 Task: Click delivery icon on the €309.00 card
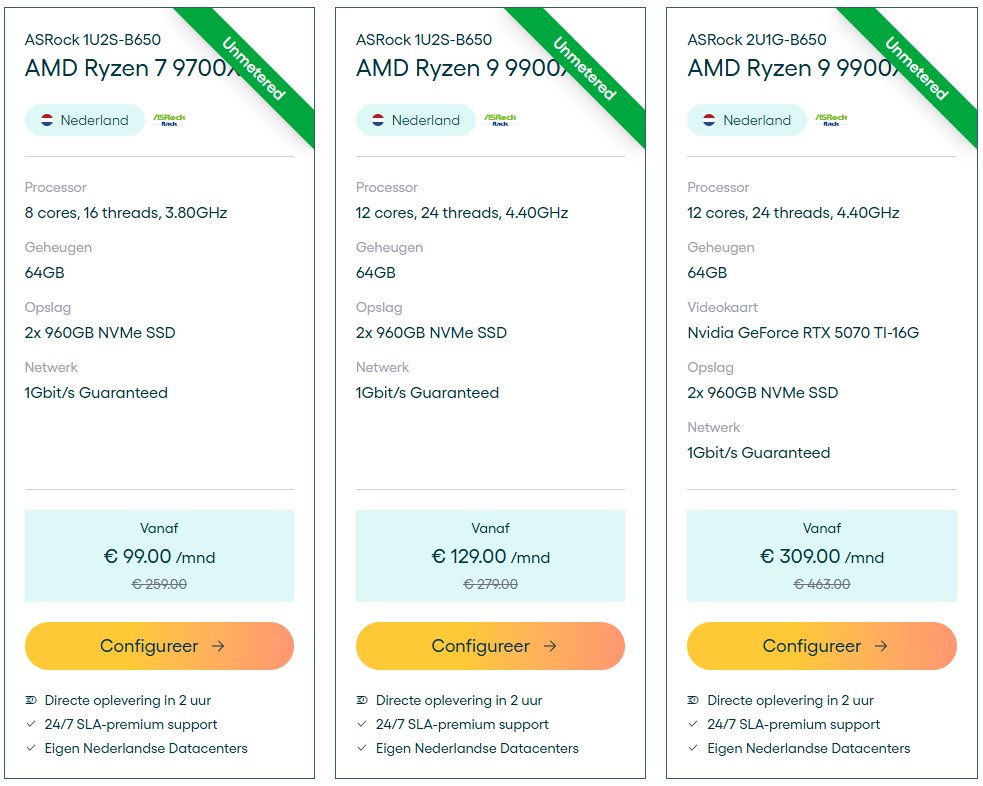693,700
